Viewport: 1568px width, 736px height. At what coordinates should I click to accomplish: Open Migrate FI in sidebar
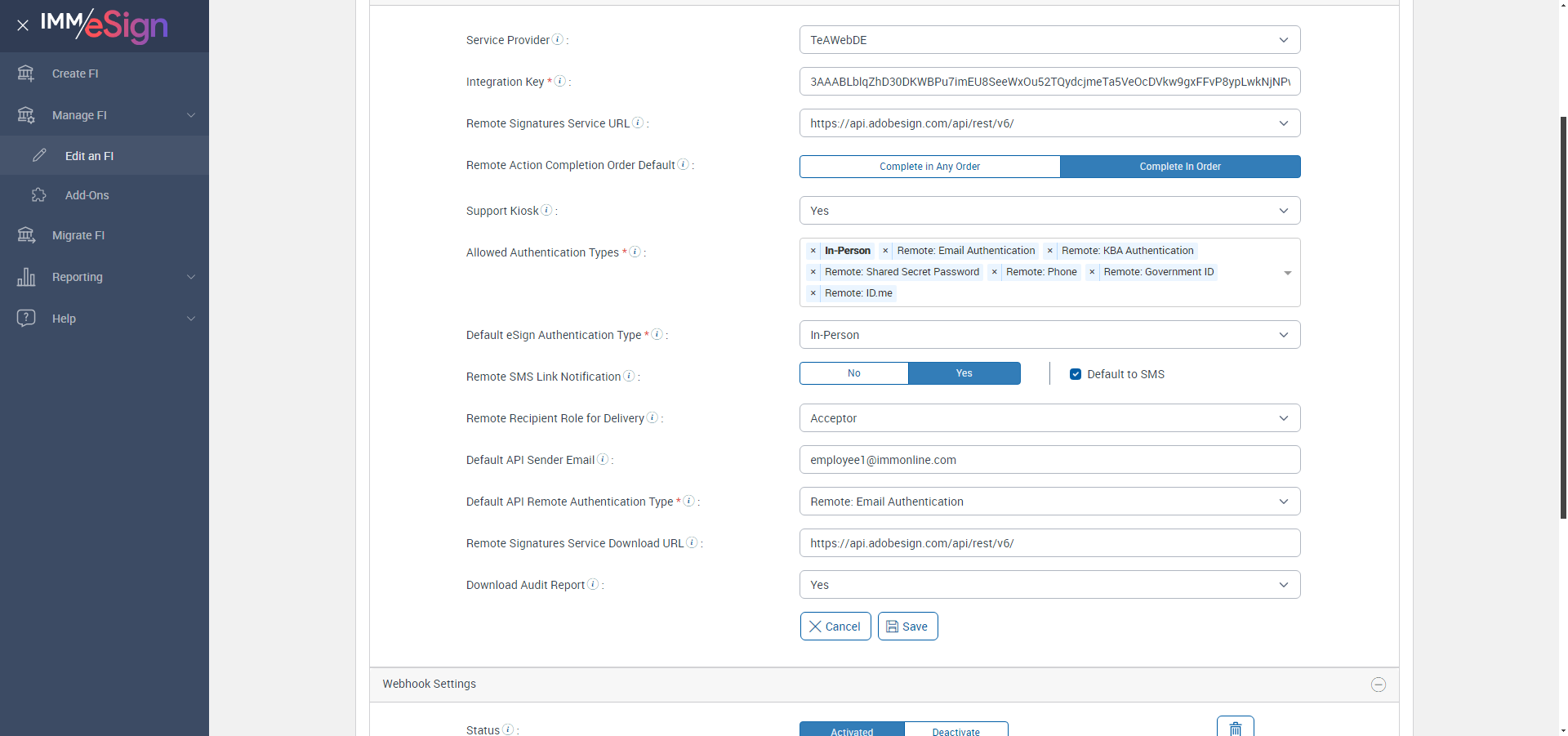(x=105, y=235)
